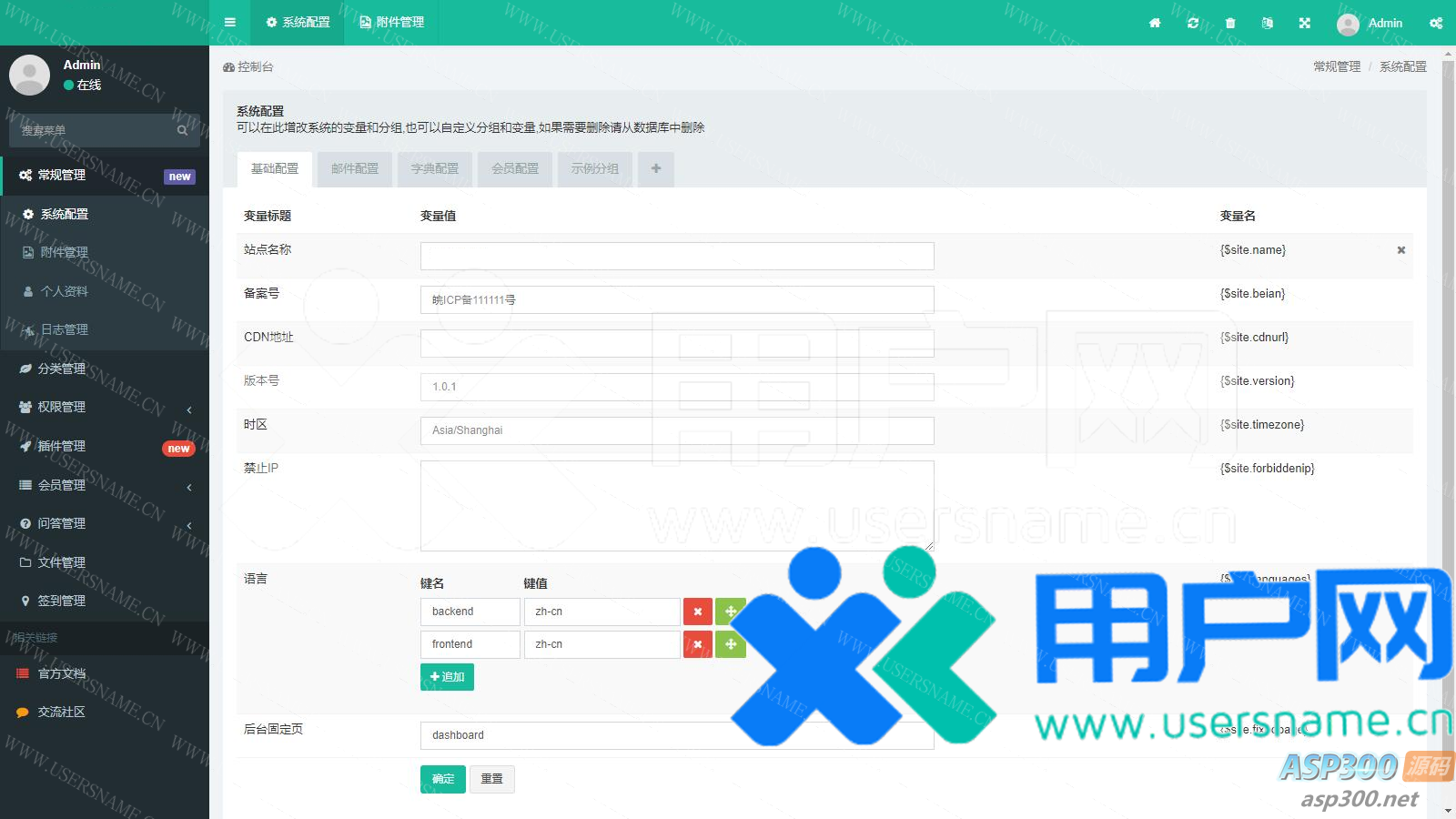Open 附件管理 tab in top bar
This screenshot has height=819, width=1456.
click(x=391, y=23)
